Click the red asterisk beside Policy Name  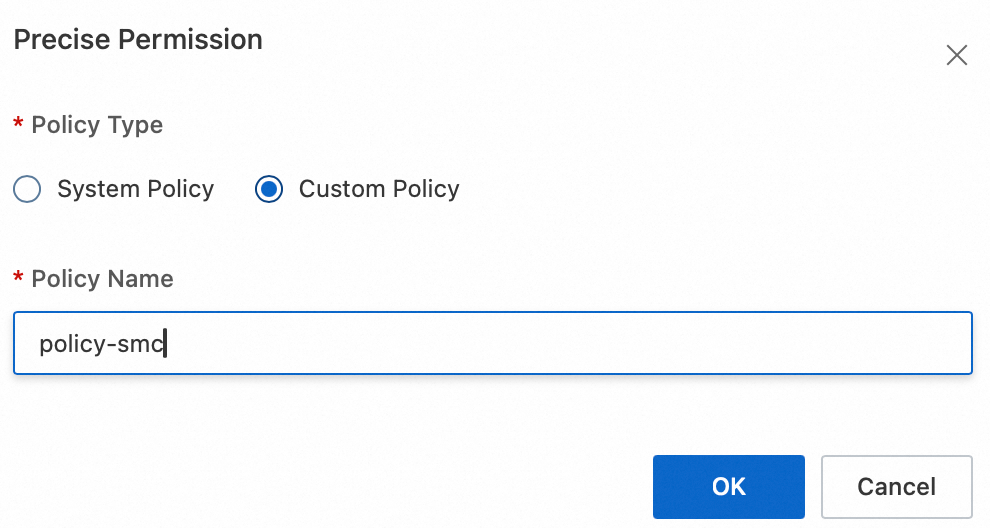[x=18, y=279]
